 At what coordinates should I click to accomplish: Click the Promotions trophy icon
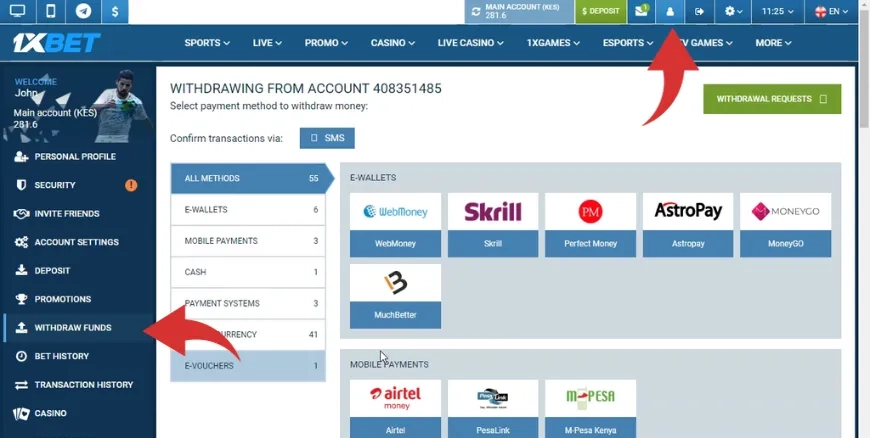point(21,299)
